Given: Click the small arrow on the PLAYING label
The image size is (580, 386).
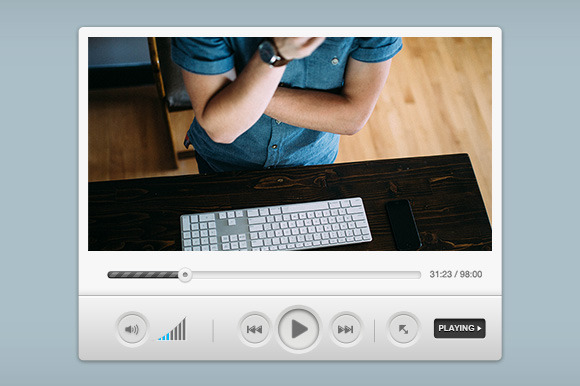Looking at the screenshot, I should 479,328.
